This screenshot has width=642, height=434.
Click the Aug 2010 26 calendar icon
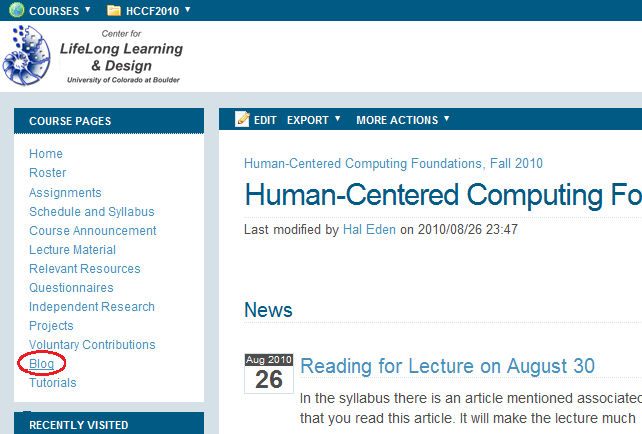point(269,373)
